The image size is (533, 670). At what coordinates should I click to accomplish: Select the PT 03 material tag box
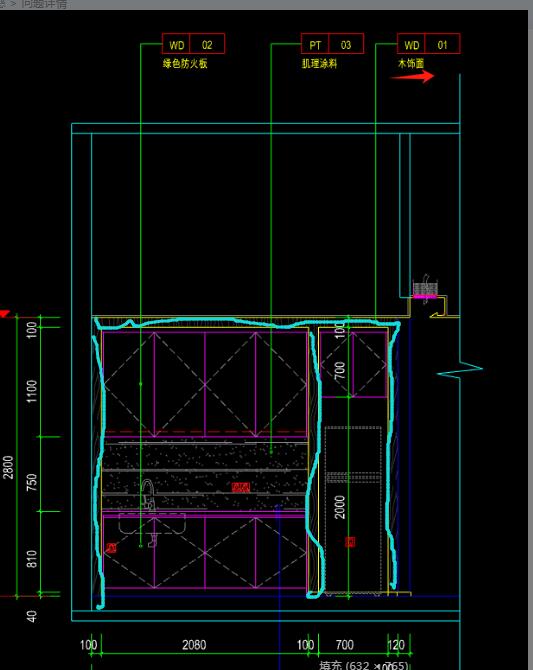(332, 44)
